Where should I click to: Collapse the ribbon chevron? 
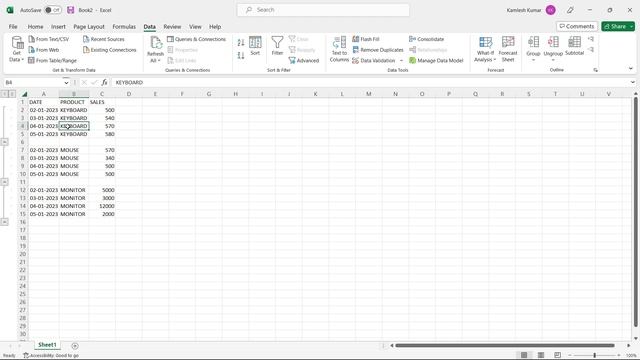[631, 69]
